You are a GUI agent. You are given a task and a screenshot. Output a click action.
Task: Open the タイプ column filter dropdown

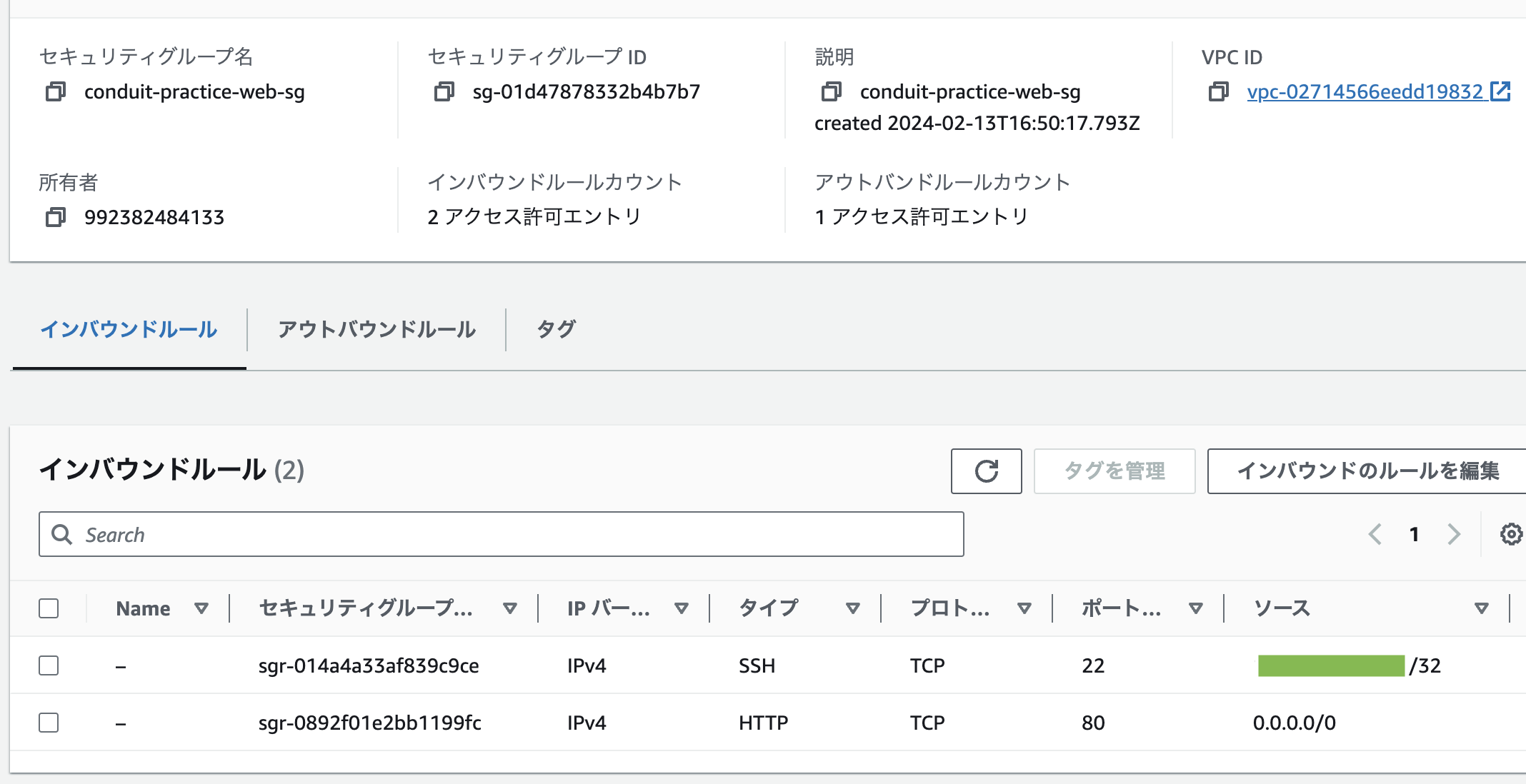(853, 608)
